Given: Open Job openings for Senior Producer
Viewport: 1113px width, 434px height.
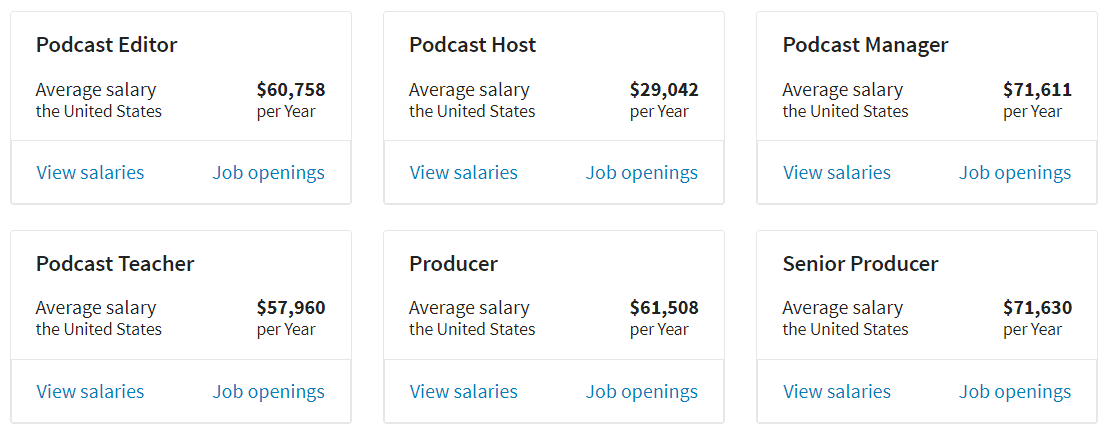Looking at the screenshot, I should point(1014,392).
